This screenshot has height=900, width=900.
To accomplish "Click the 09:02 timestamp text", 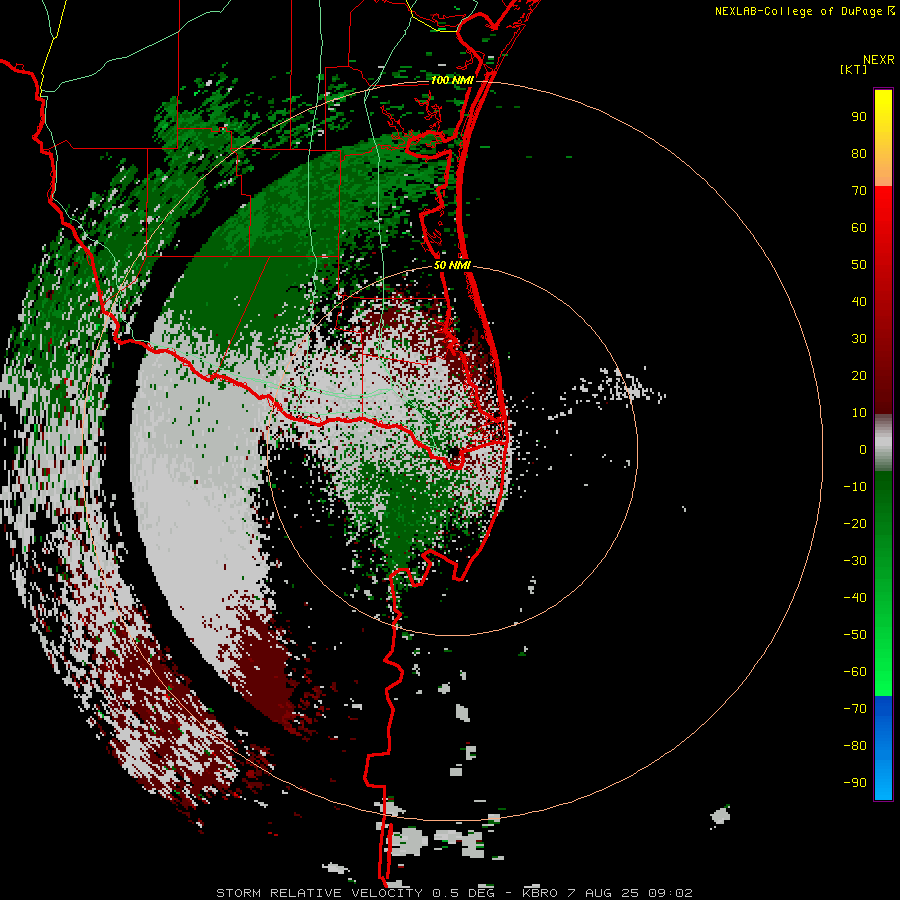I will (670, 893).
